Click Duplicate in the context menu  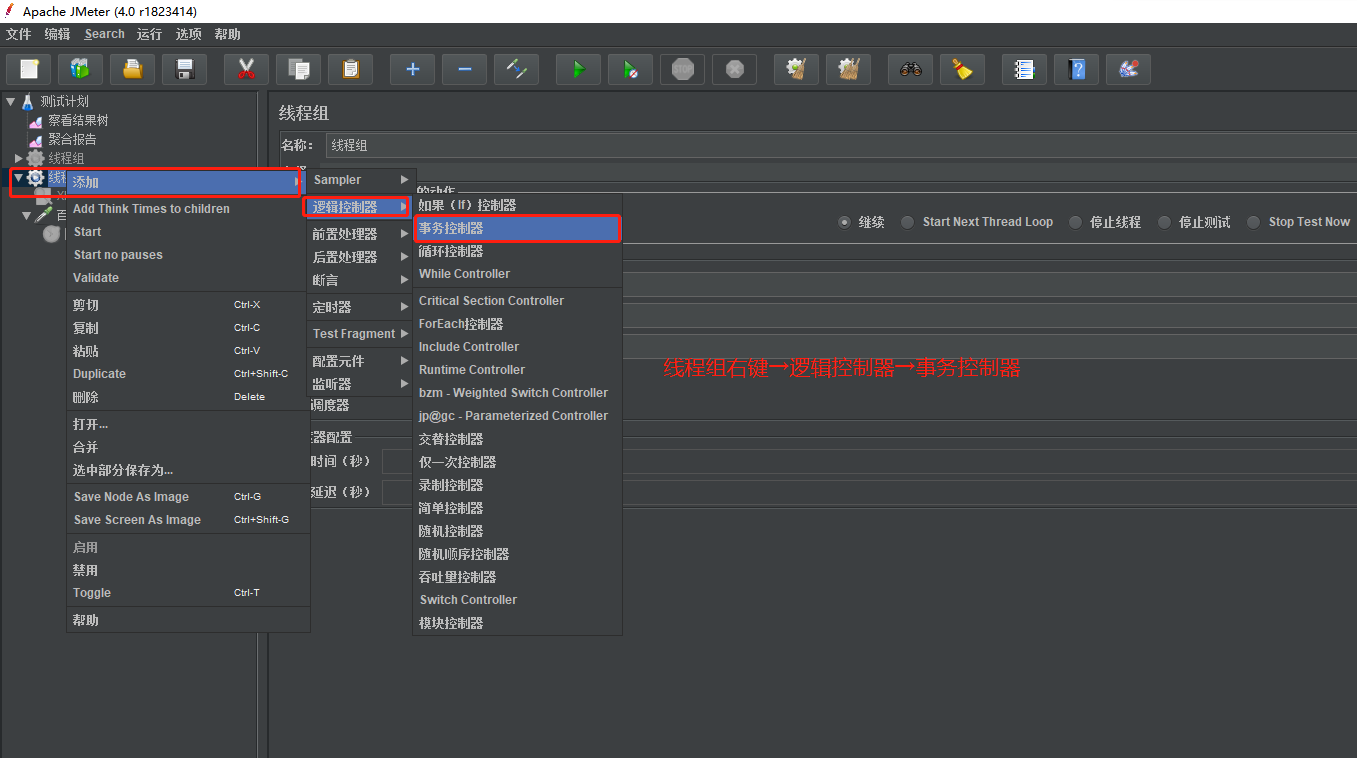(x=187, y=374)
